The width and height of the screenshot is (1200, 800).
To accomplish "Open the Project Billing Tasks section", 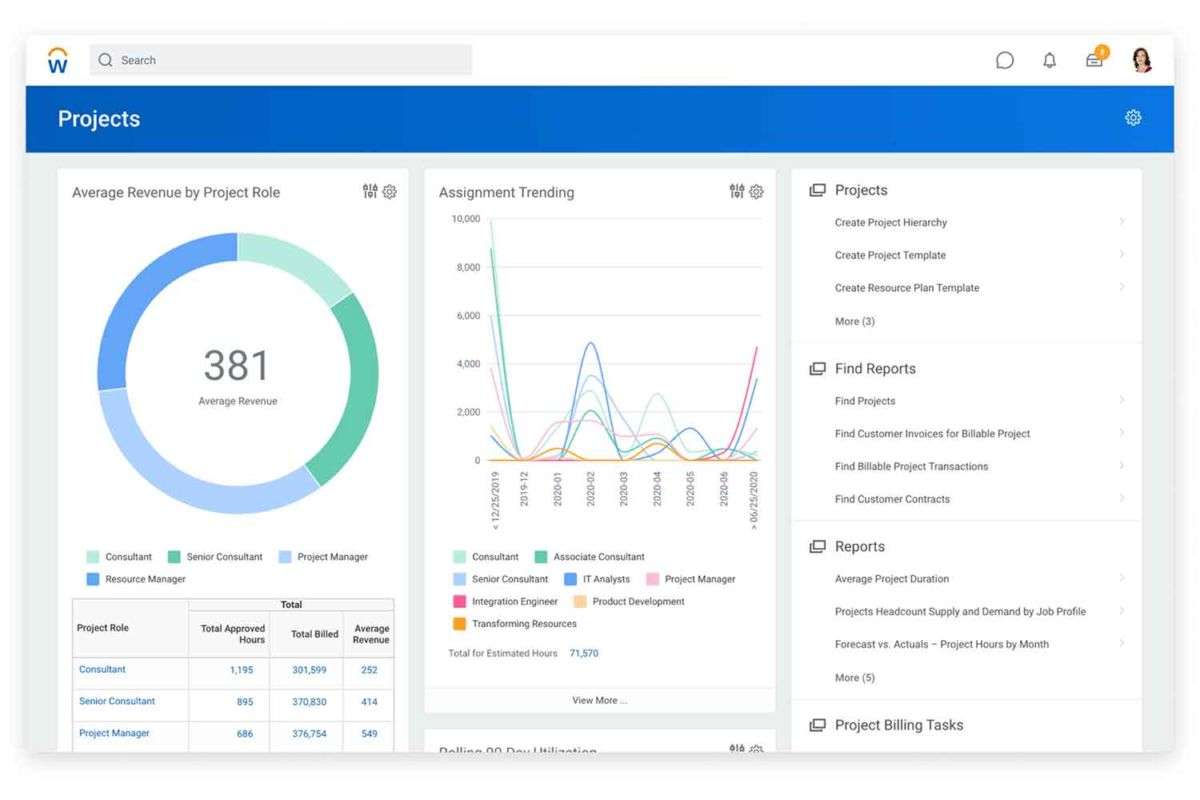I will pyautogui.click(x=898, y=724).
